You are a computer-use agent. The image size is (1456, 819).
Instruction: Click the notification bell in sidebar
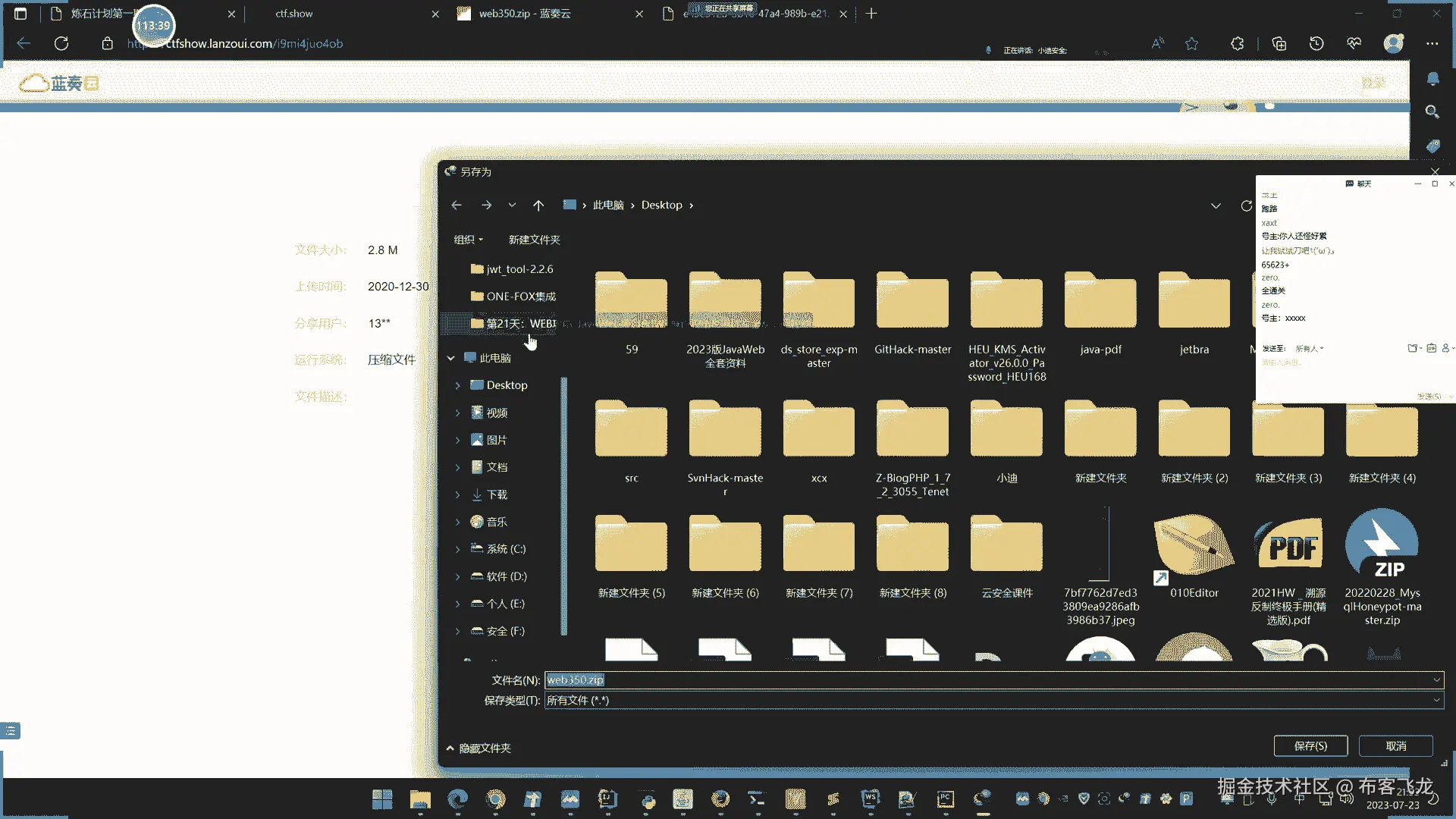pos(1432,79)
